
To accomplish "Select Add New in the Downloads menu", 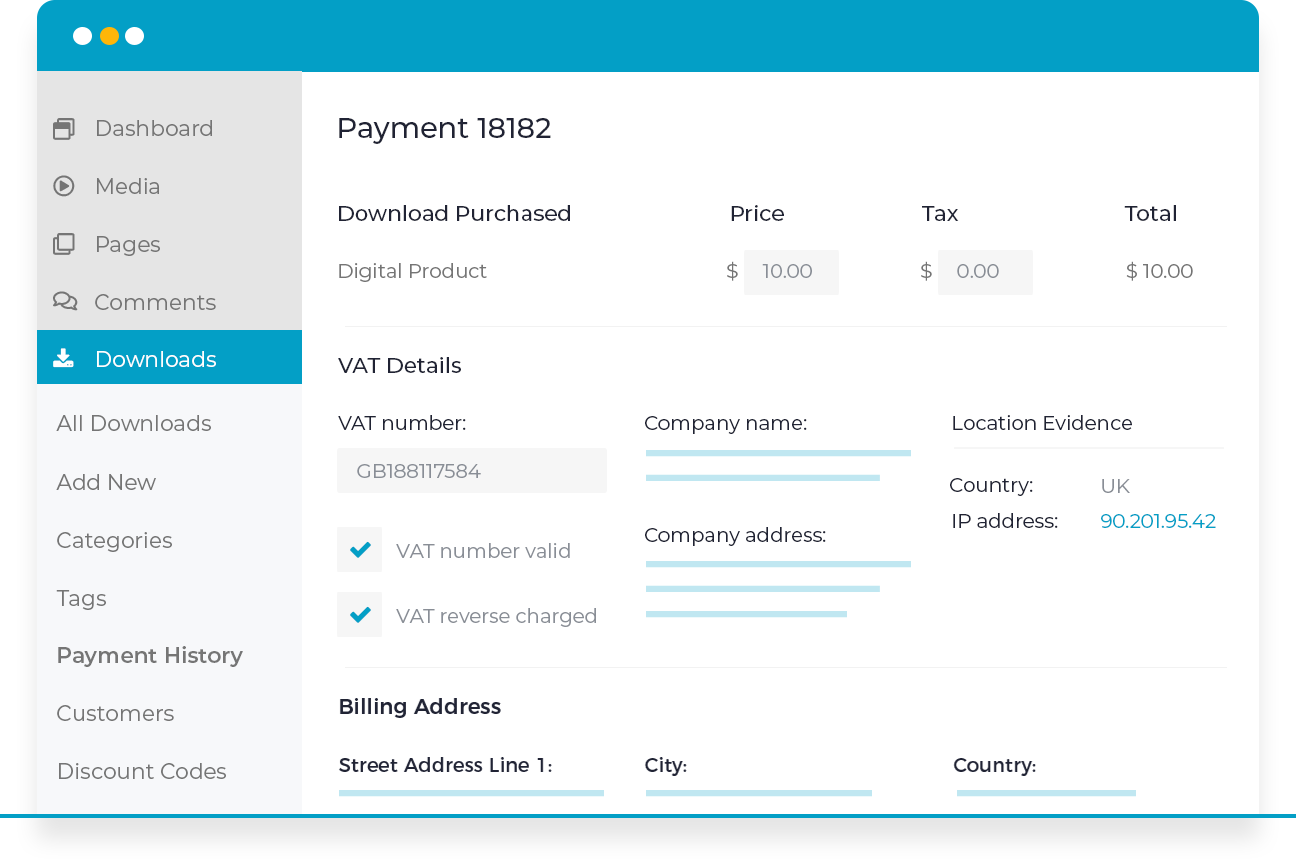I will tap(106, 482).
